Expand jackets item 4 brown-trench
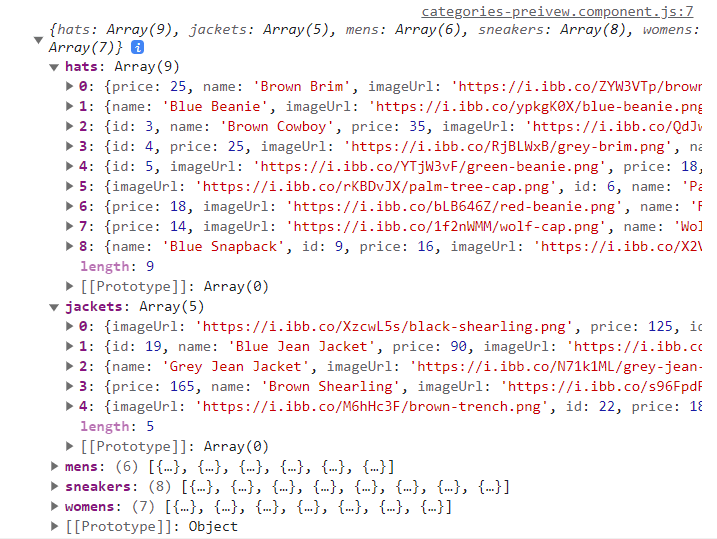 (70, 406)
